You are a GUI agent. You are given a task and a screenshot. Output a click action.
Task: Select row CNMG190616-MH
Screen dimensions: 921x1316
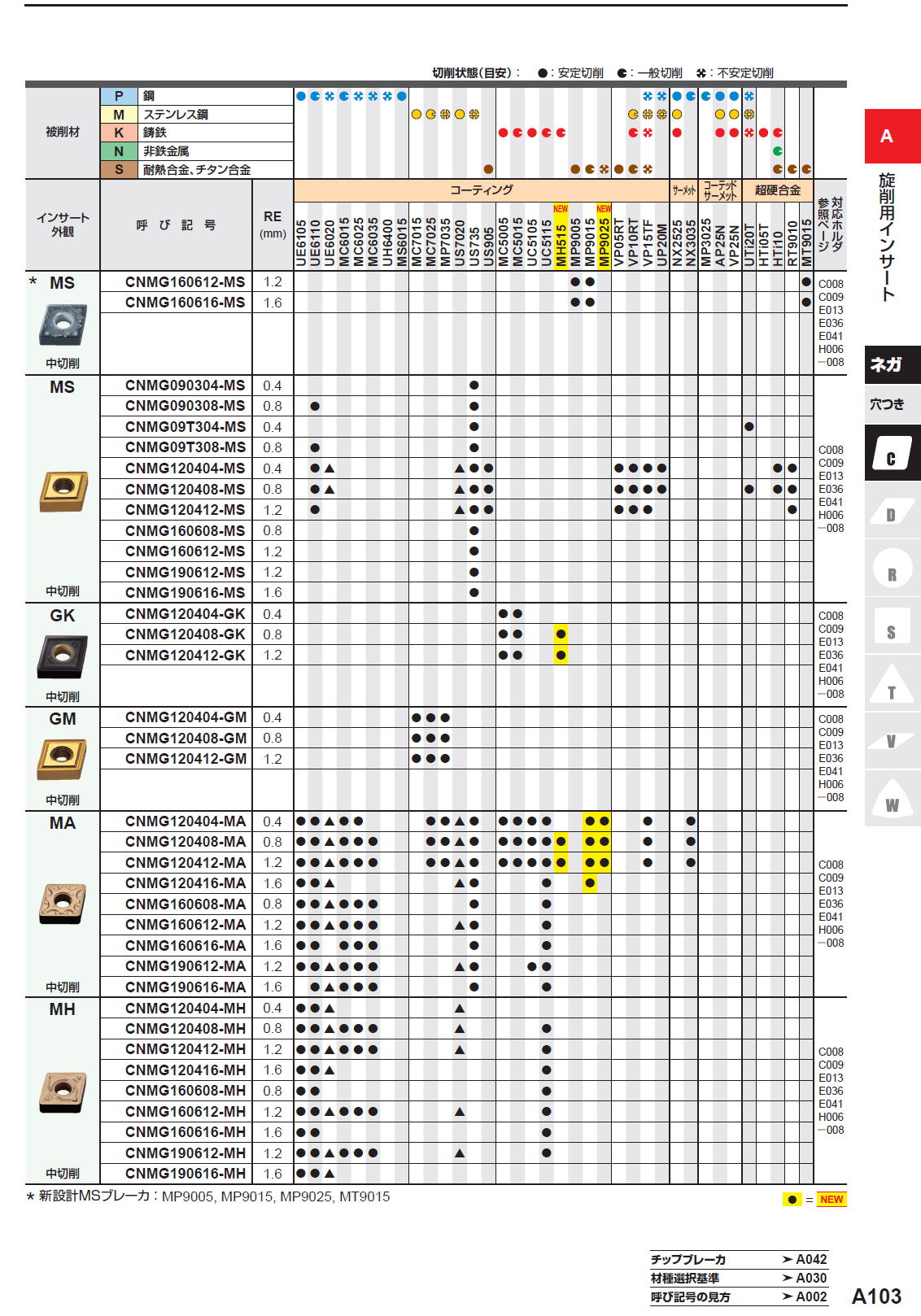coord(456,1174)
